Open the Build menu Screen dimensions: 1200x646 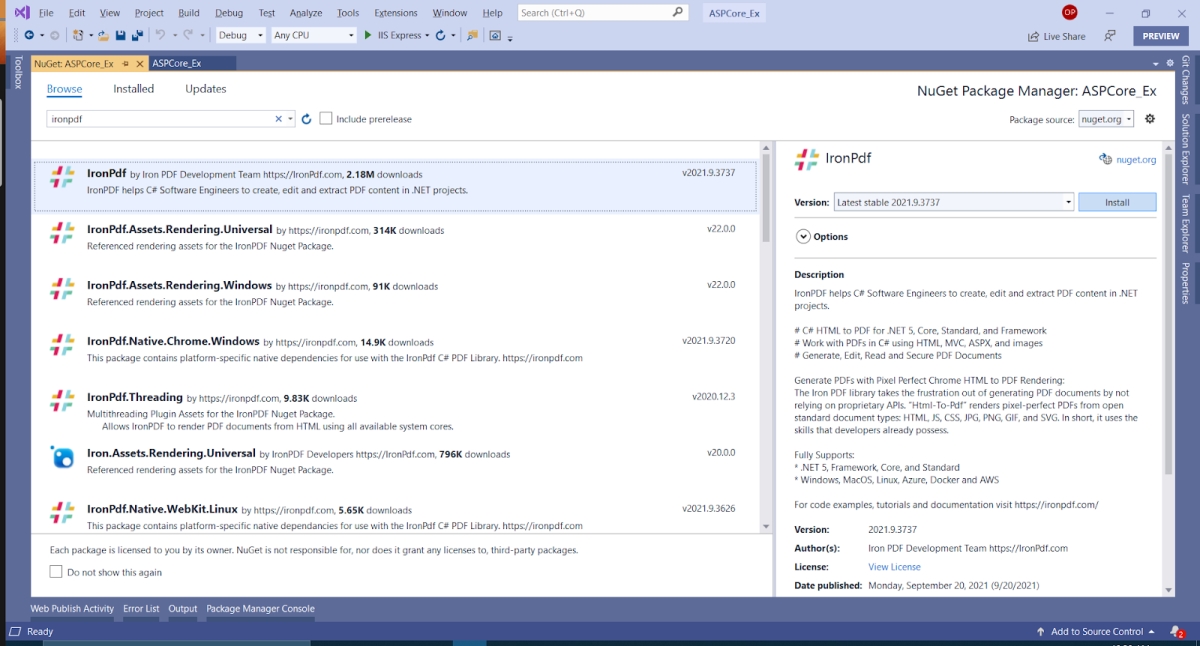click(188, 13)
